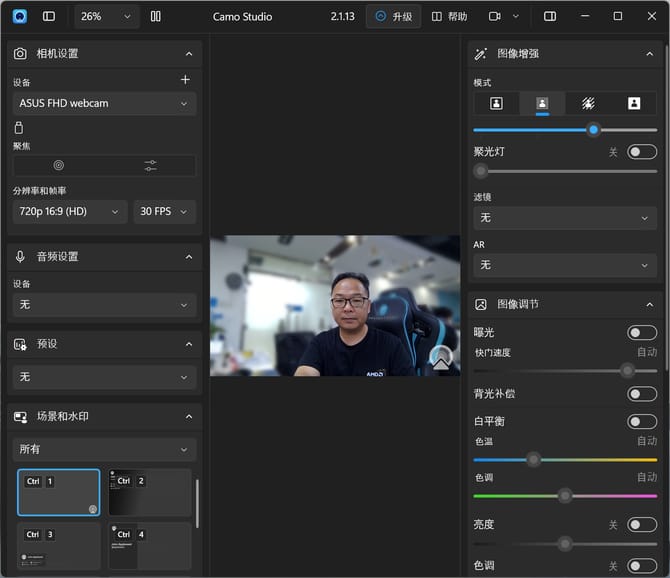The width and height of the screenshot is (670, 578).
Task: Turn on the 曝光 exposure toggle
Action: pyautogui.click(x=641, y=333)
